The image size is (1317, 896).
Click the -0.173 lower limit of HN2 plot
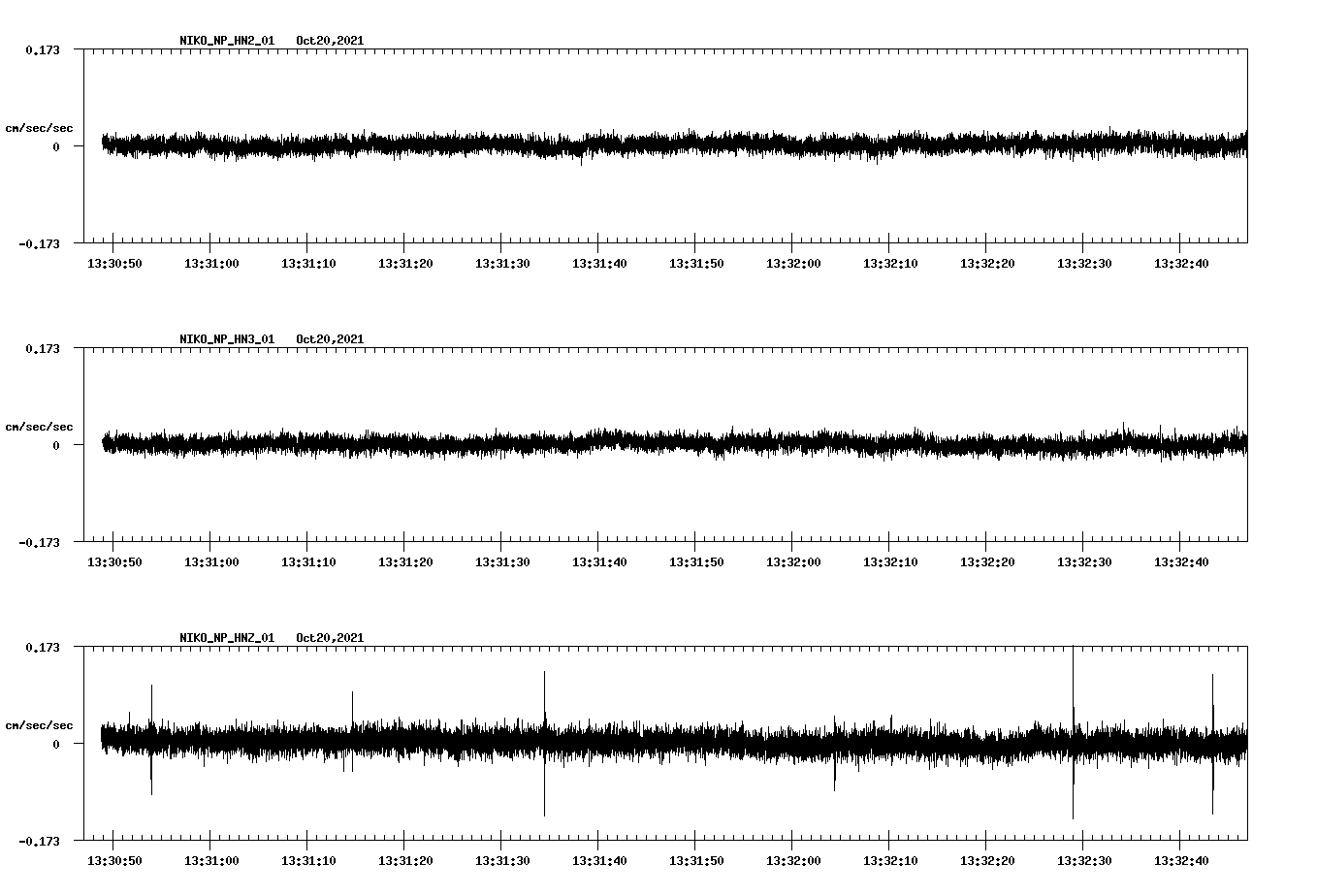(x=39, y=243)
